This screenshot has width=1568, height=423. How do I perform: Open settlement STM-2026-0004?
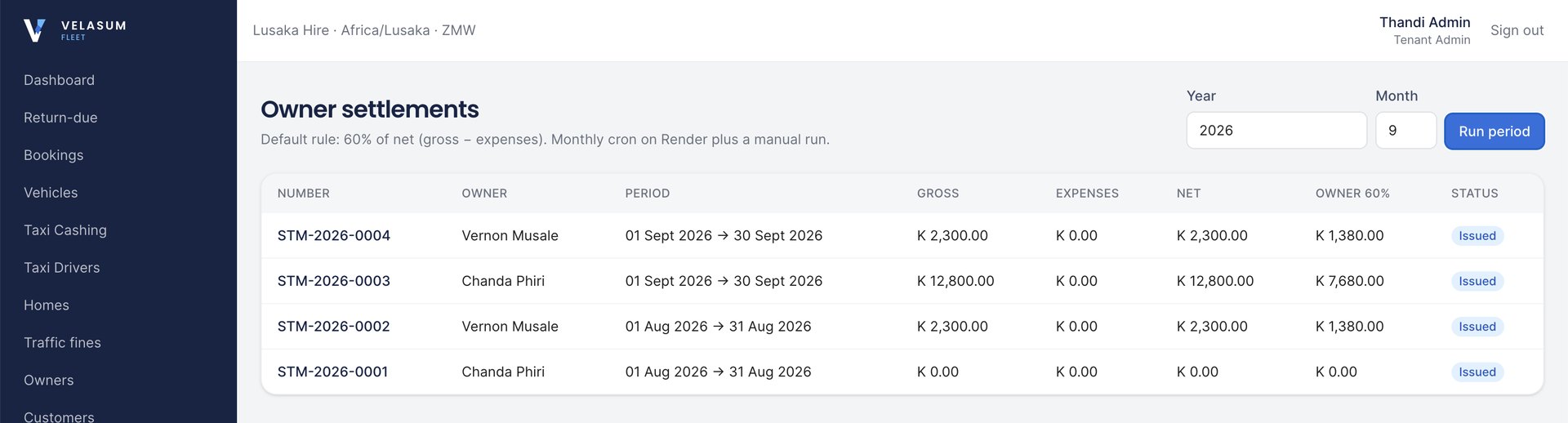(333, 236)
